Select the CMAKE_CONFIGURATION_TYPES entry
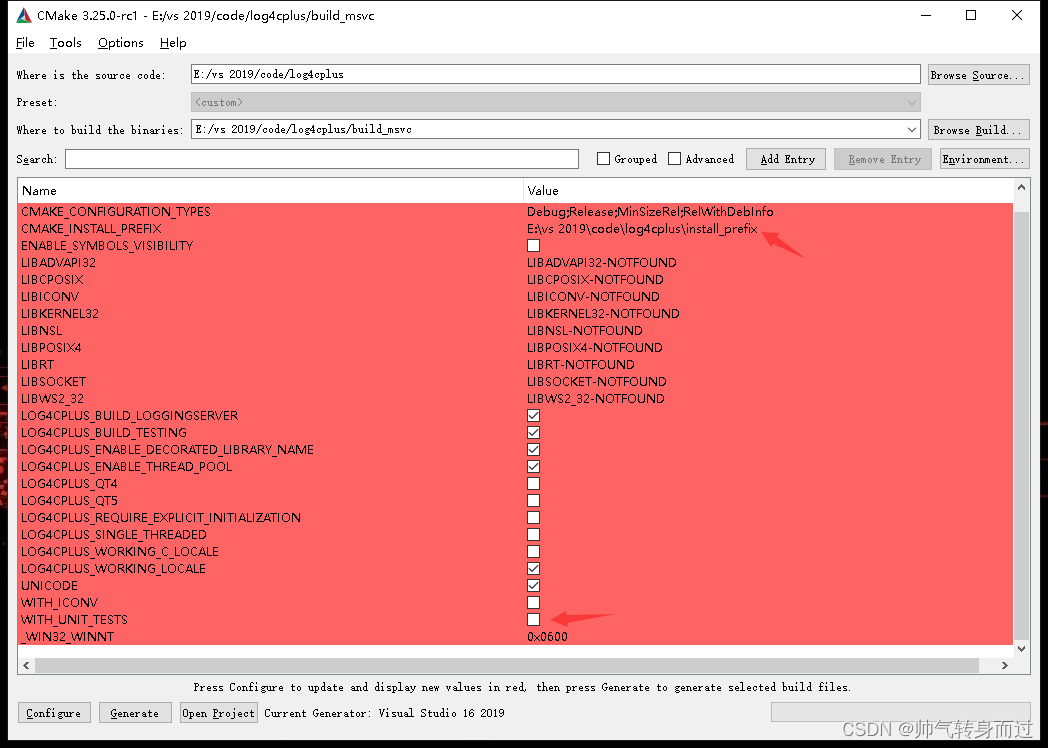 [116, 212]
